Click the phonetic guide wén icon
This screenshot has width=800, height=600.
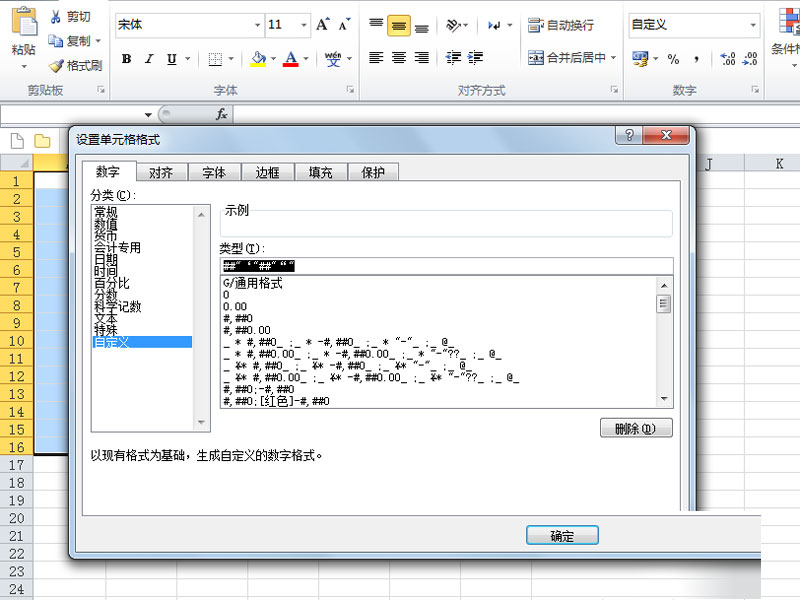(x=333, y=59)
